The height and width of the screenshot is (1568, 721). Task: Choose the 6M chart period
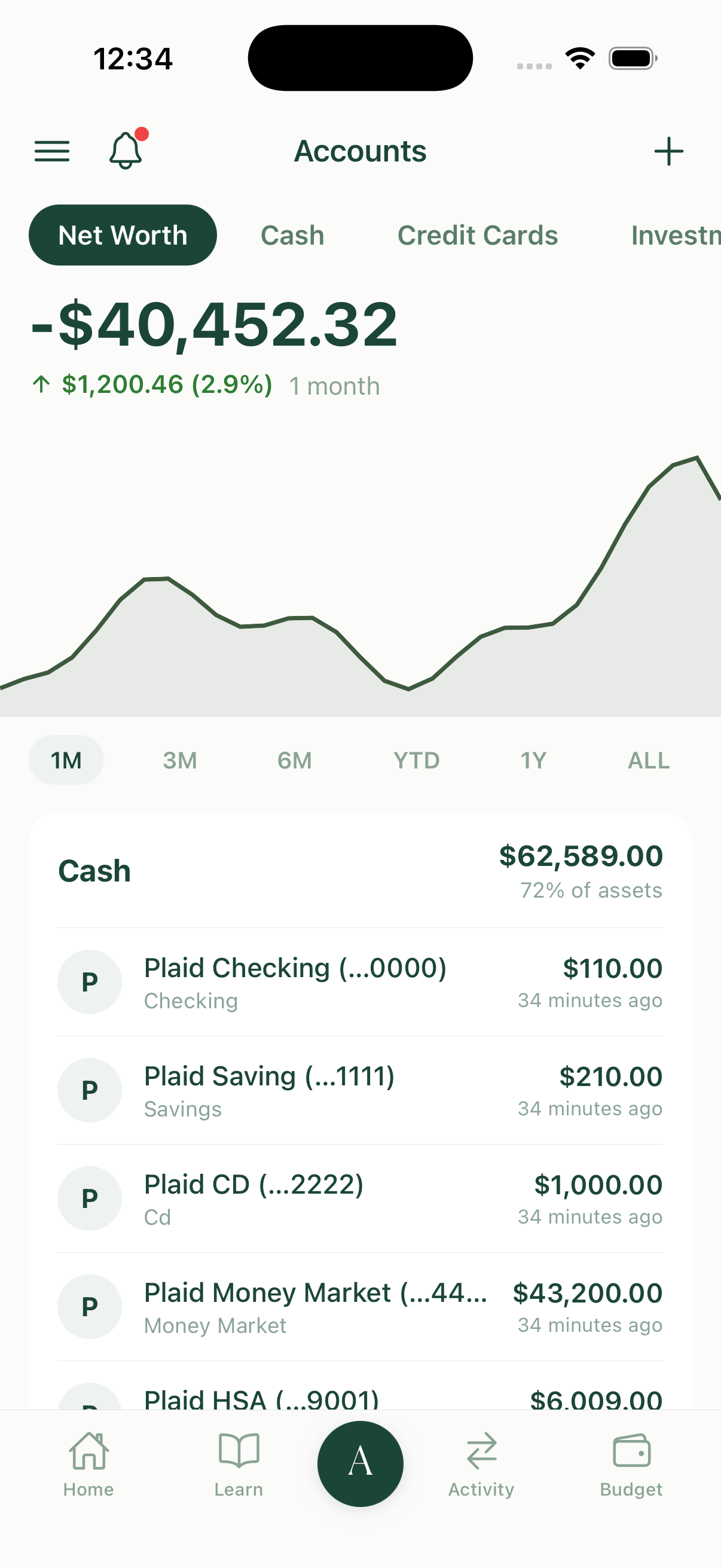295,759
